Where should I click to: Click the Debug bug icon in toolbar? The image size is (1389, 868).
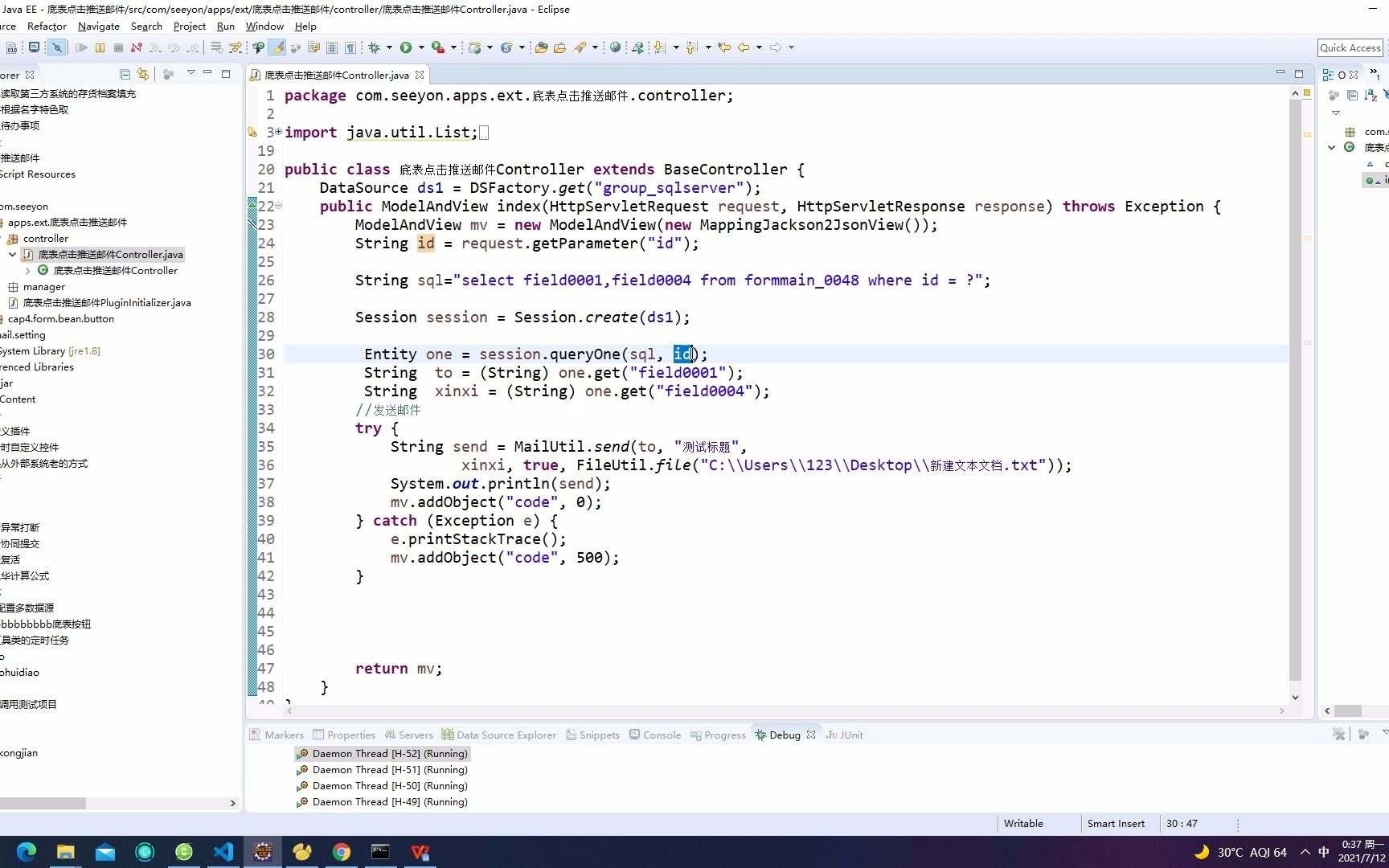pos(374,47)
